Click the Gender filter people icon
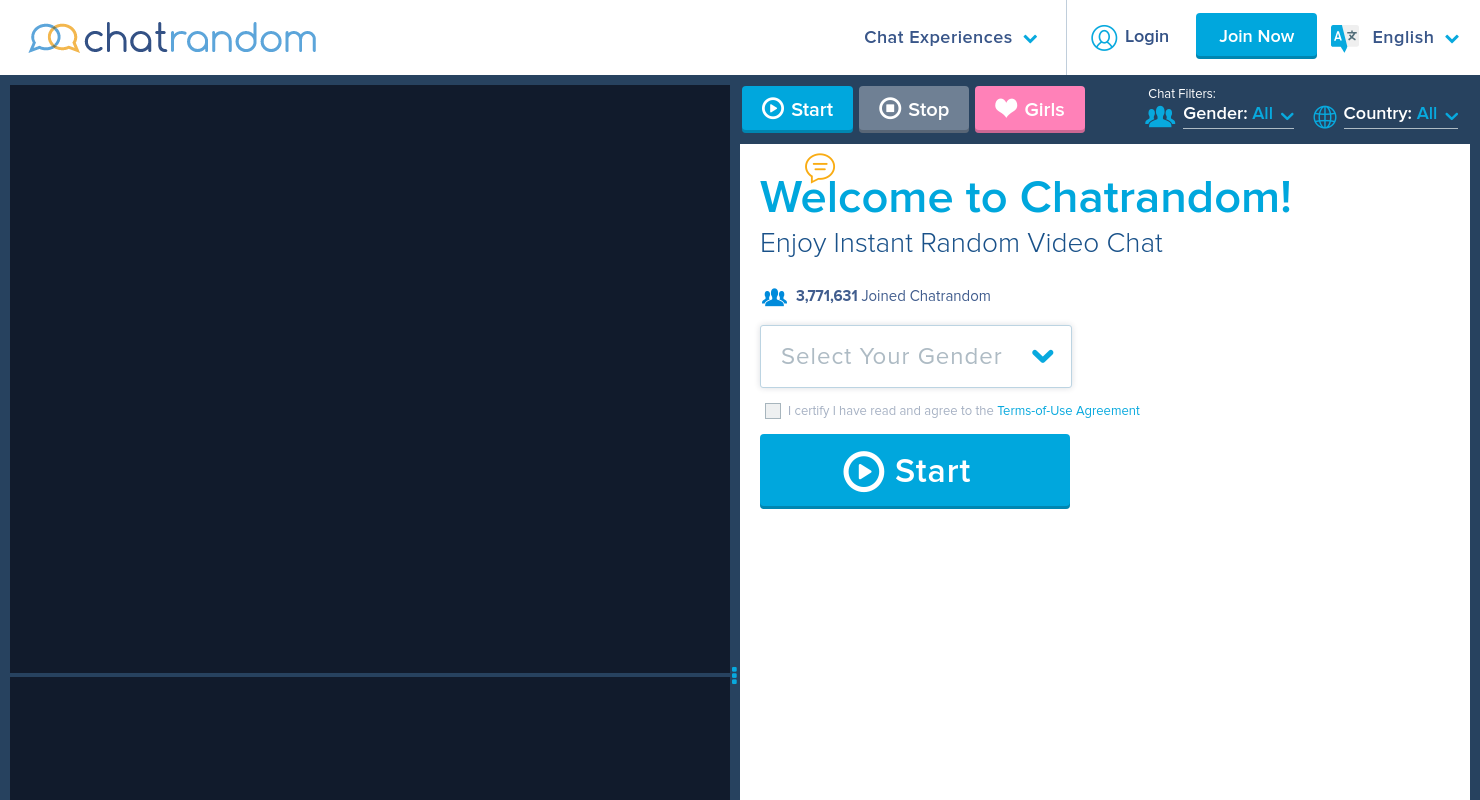 [x=1160, y=117]
